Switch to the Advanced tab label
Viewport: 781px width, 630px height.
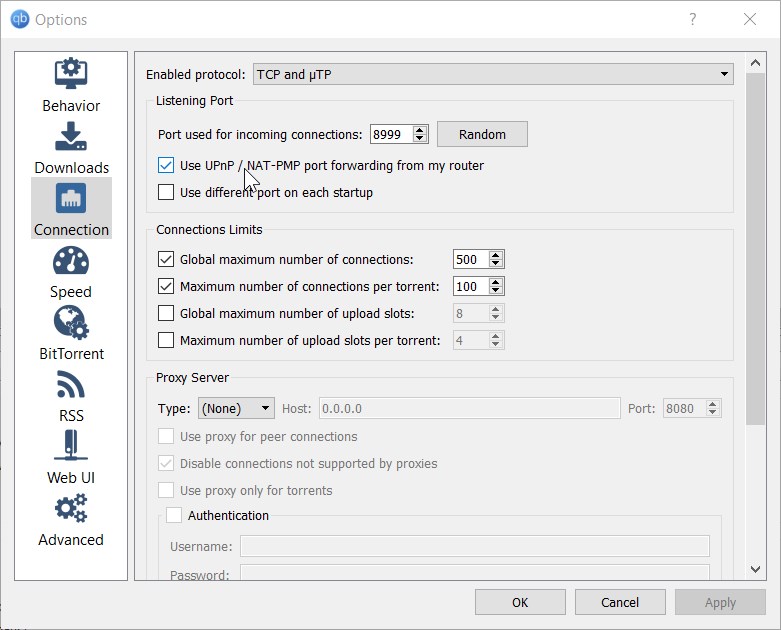tap(71, 539)
